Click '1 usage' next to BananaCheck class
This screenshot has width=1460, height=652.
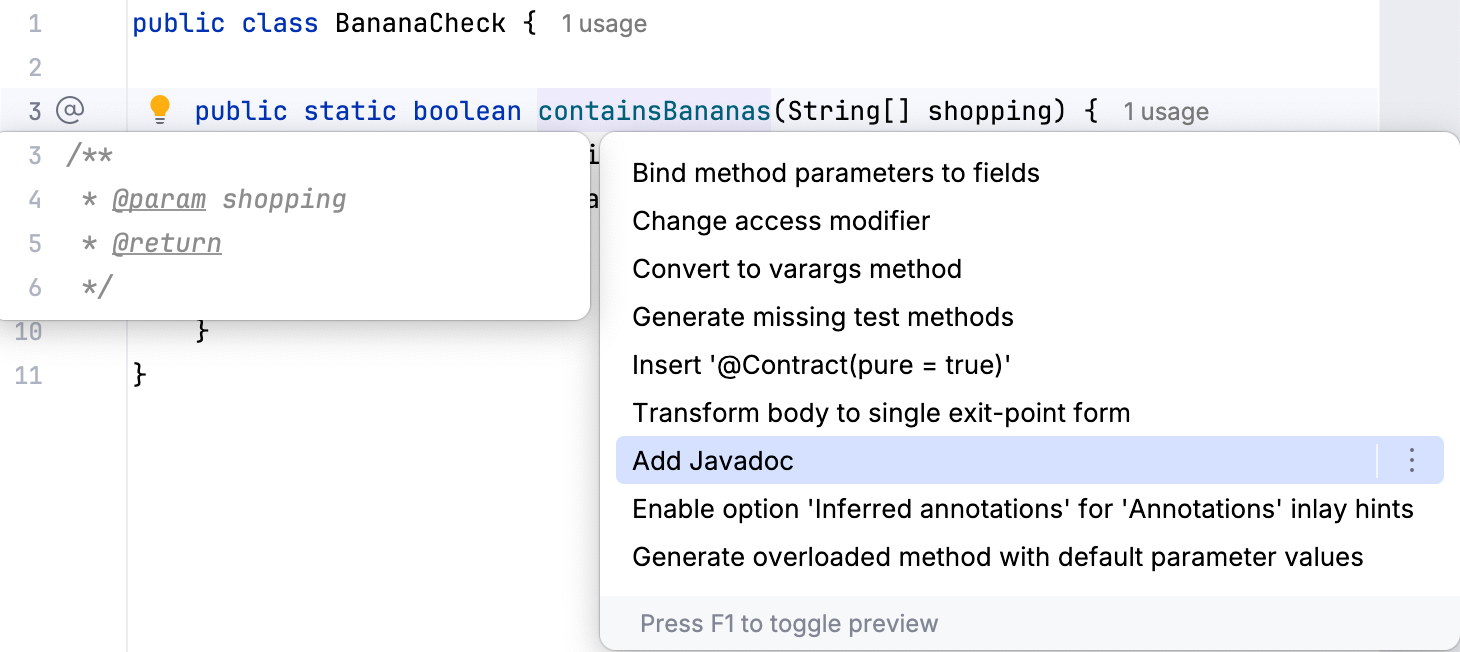(x=604, y=23)
